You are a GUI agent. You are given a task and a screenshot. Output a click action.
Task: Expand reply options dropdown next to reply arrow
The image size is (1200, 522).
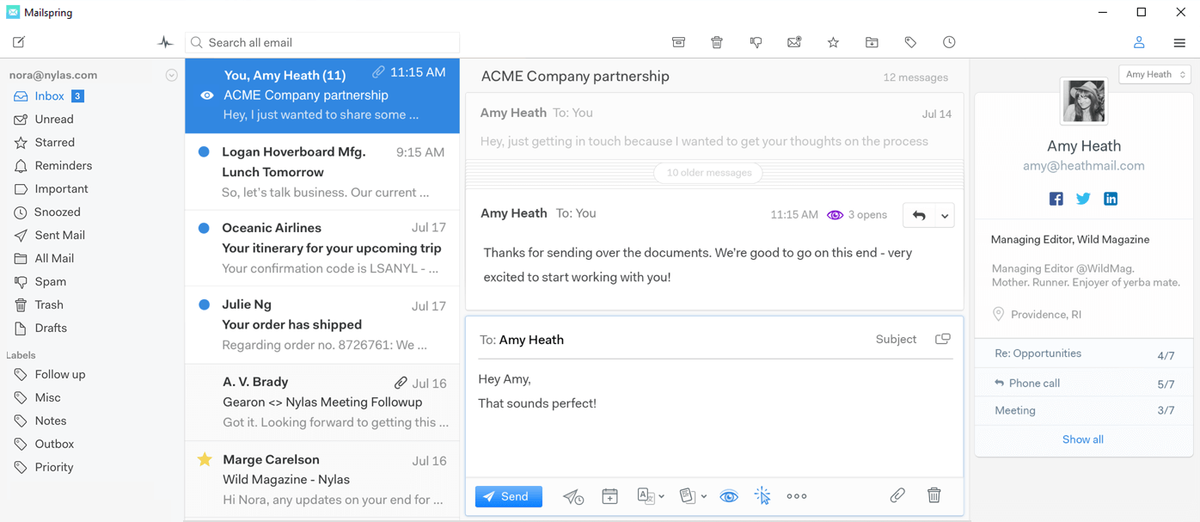pos(945,215)
